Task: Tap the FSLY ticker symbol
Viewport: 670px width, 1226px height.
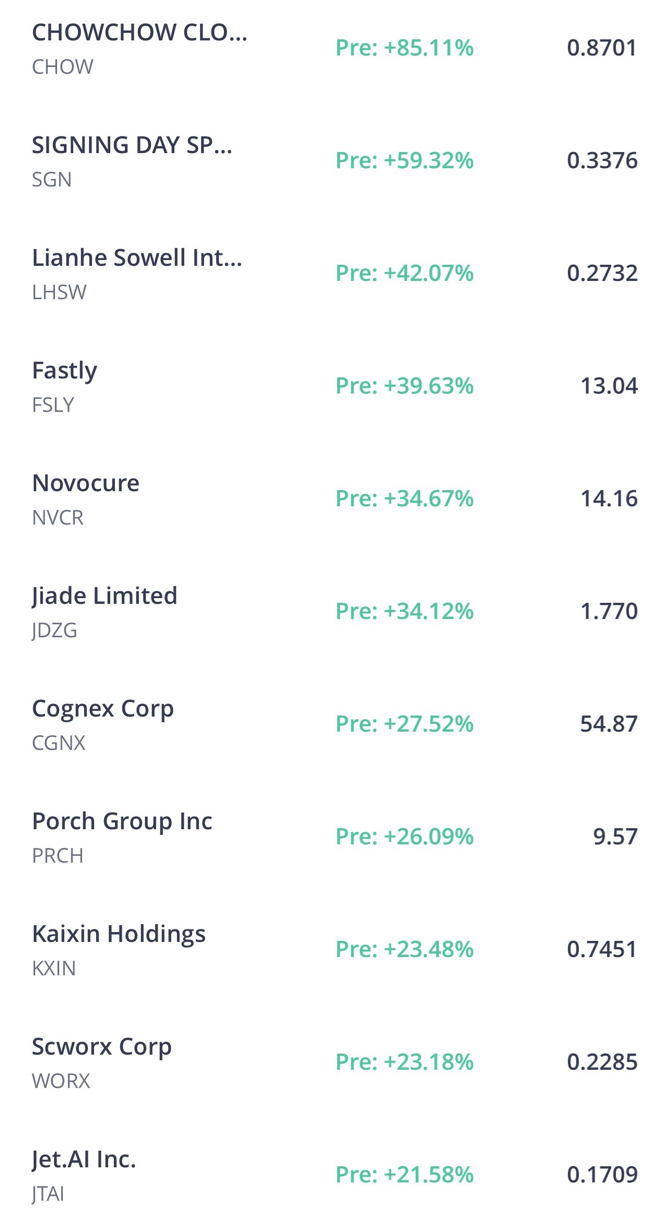Action: click(x=53, y=405)
